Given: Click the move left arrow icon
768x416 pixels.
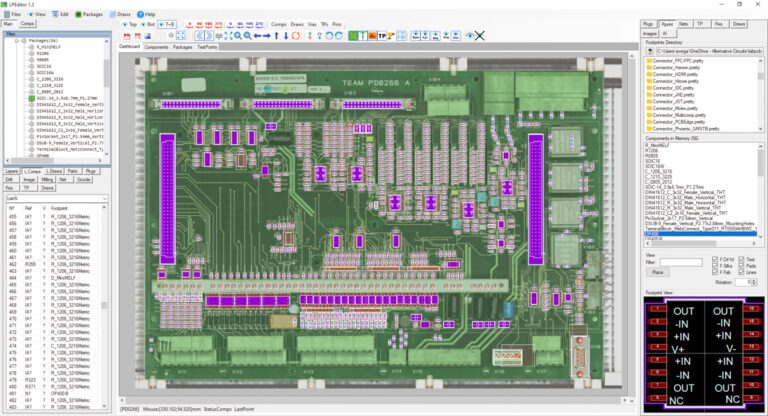Looking at the screenshot, I should 257,36.
